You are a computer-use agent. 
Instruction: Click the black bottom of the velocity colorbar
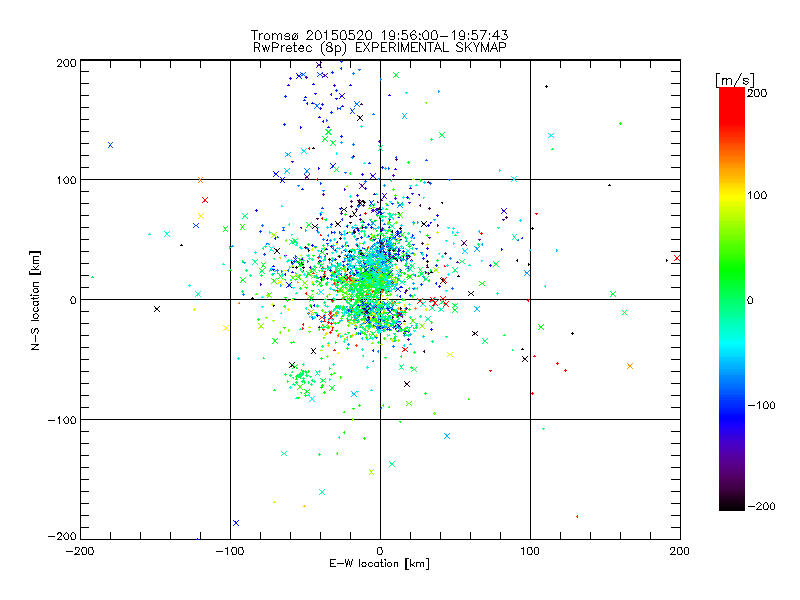pos(732,503)
